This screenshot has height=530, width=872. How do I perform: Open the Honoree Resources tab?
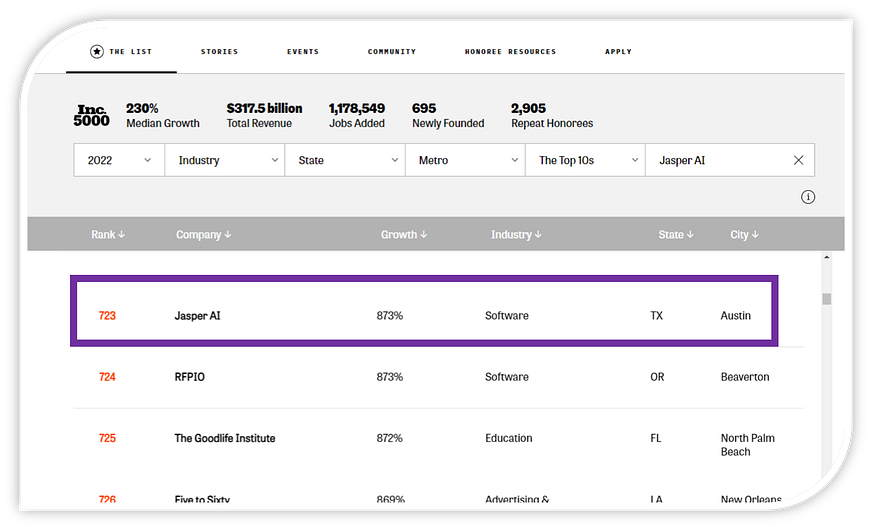(x=510, y=52)
